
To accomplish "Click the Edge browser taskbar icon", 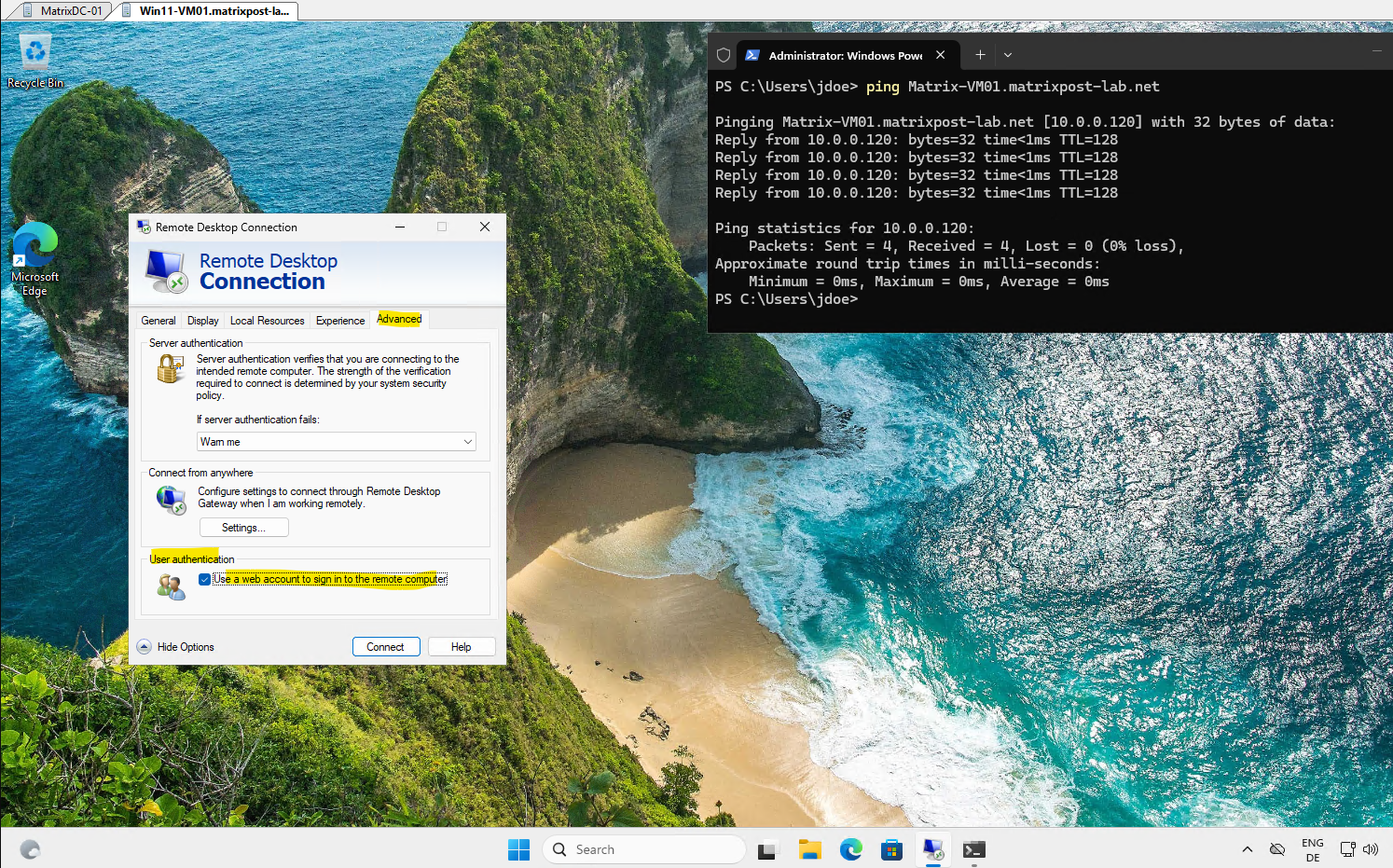I will 850,849.
